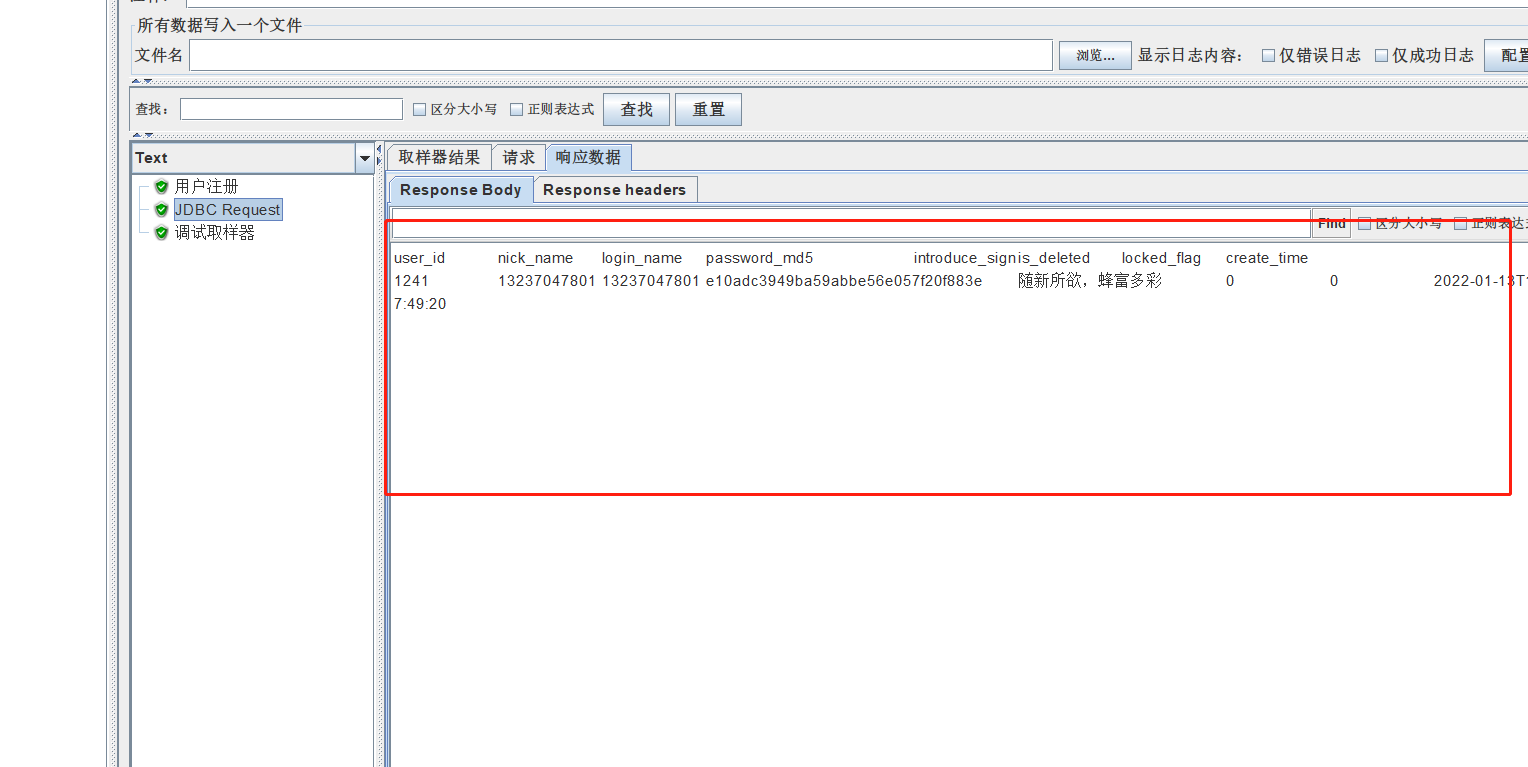Click the 重置 reset button
This screenshot has height=767, width=1528.
point(709,110)
